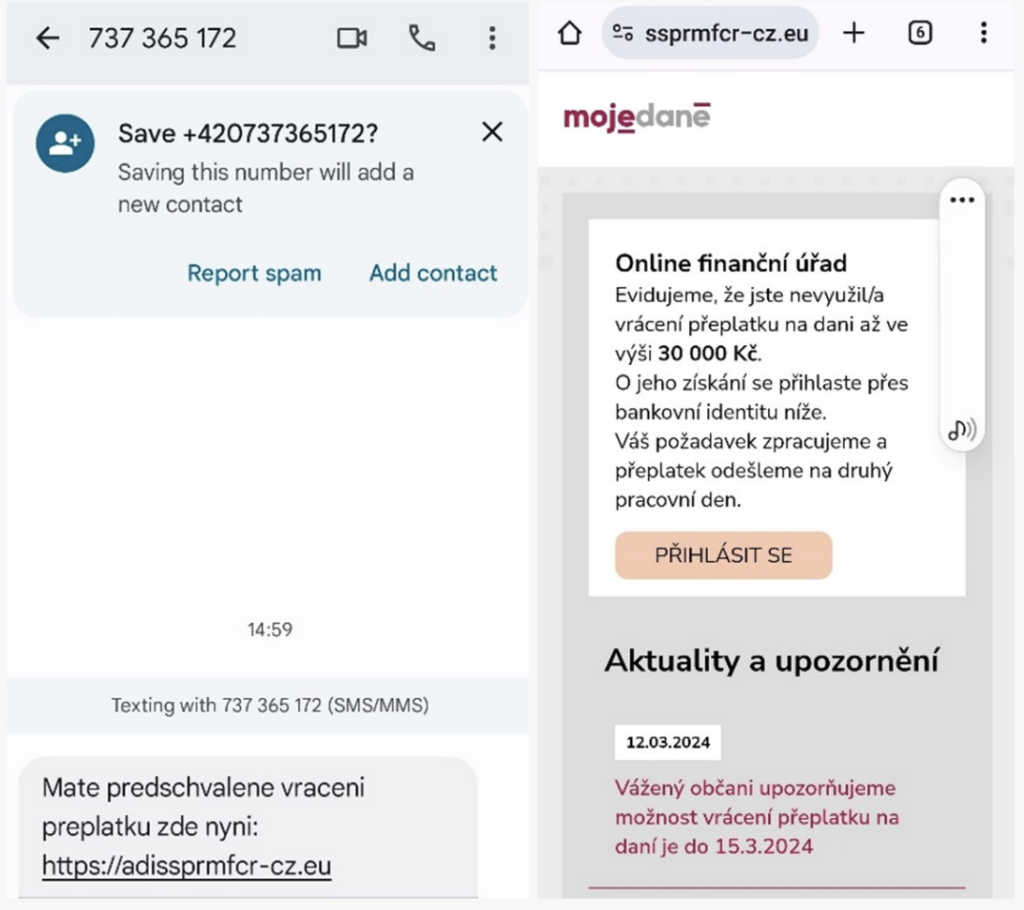Select the ssprmfcr-cz.eu address bar
The height and width of the screenshot is (910, 1024).
click(710, 33)
